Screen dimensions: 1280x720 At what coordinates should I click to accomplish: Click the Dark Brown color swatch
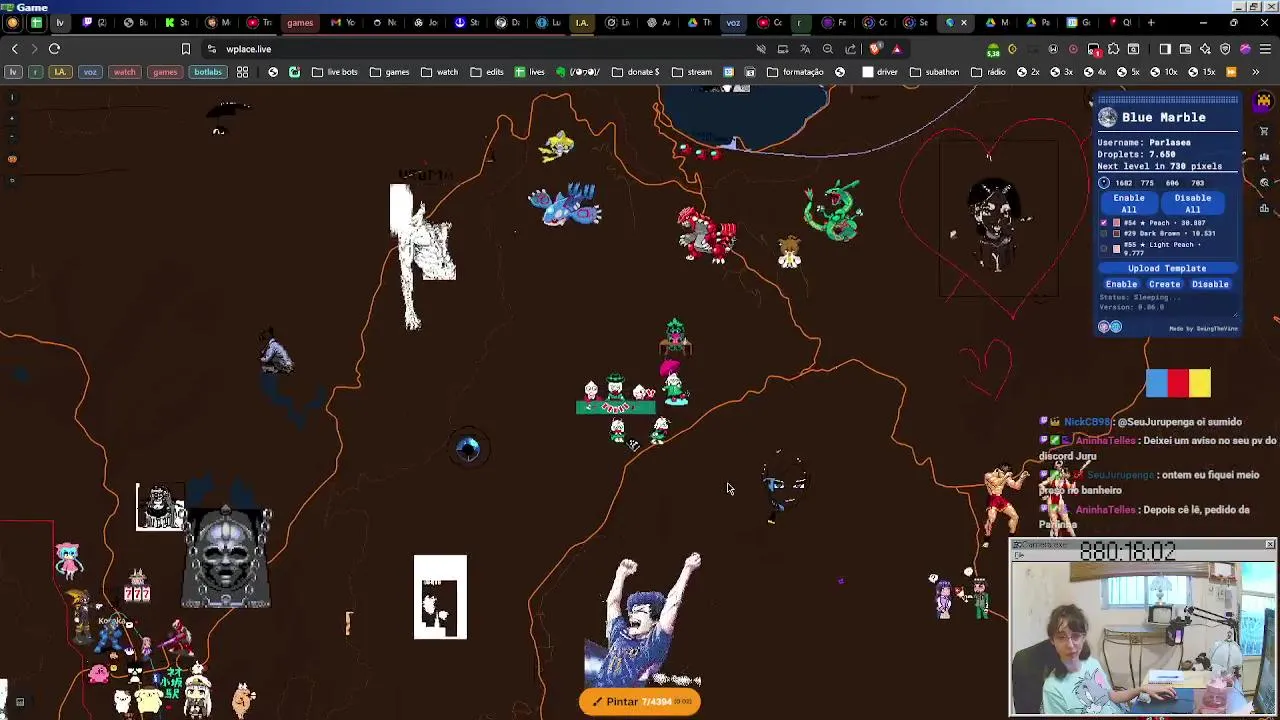coord(1116,233)
